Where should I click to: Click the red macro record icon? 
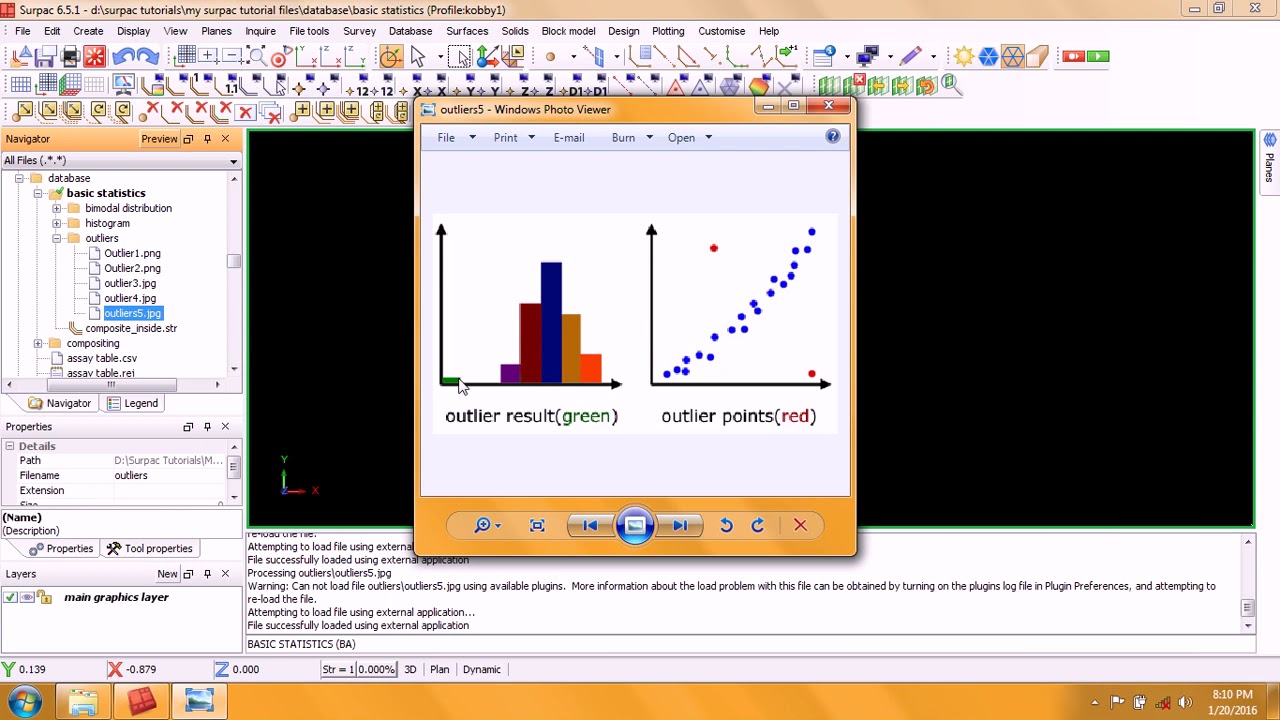tap(1074, 57)
